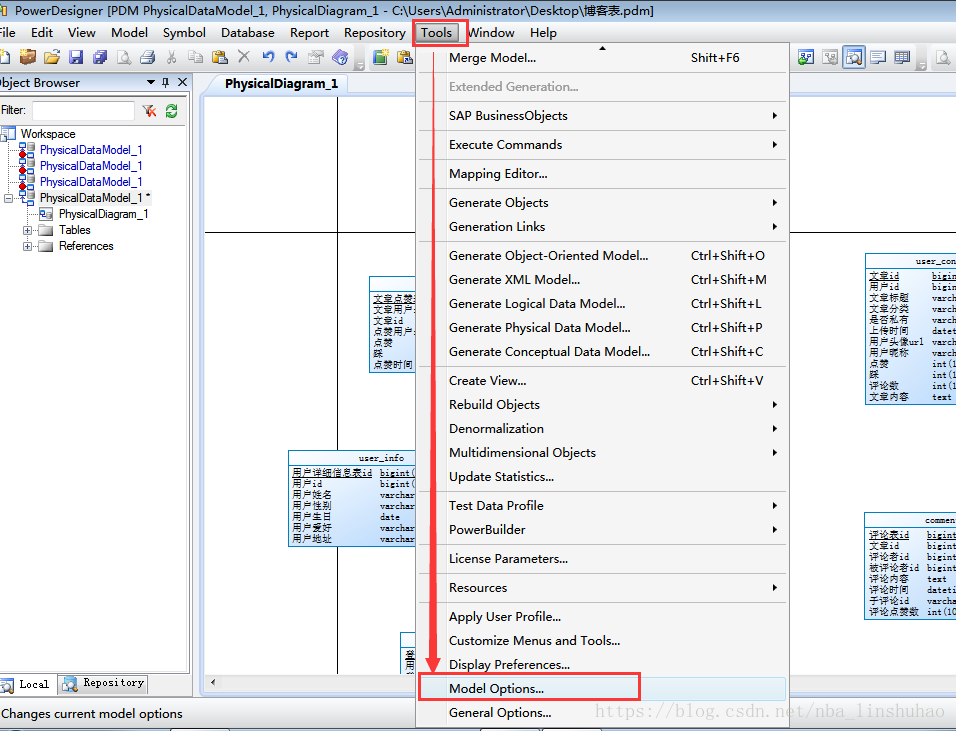Open the view toolbar overflow options
Screen dimensions: 956x731
point(922,63)
